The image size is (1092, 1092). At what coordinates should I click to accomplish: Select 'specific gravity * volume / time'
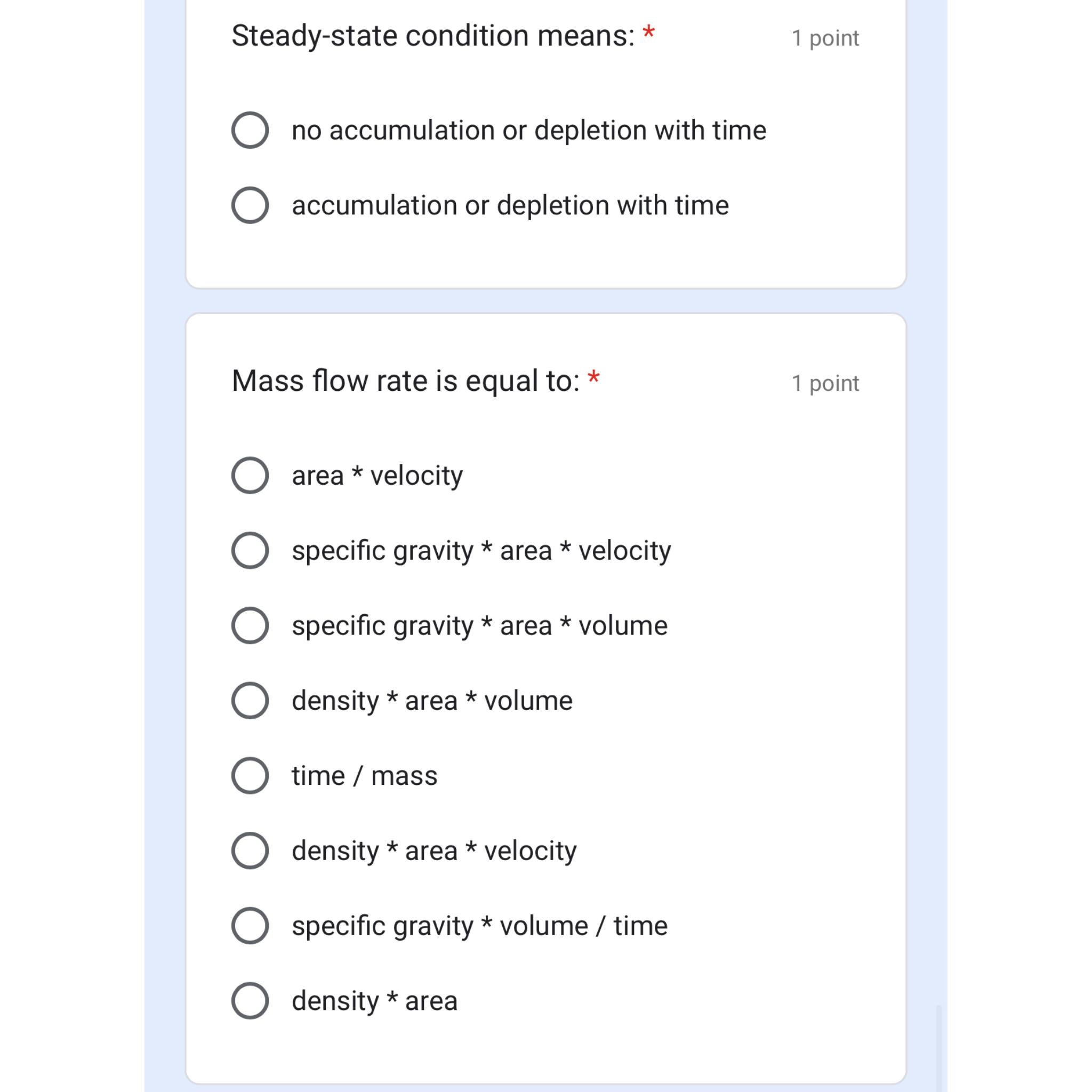pos(479,925)
